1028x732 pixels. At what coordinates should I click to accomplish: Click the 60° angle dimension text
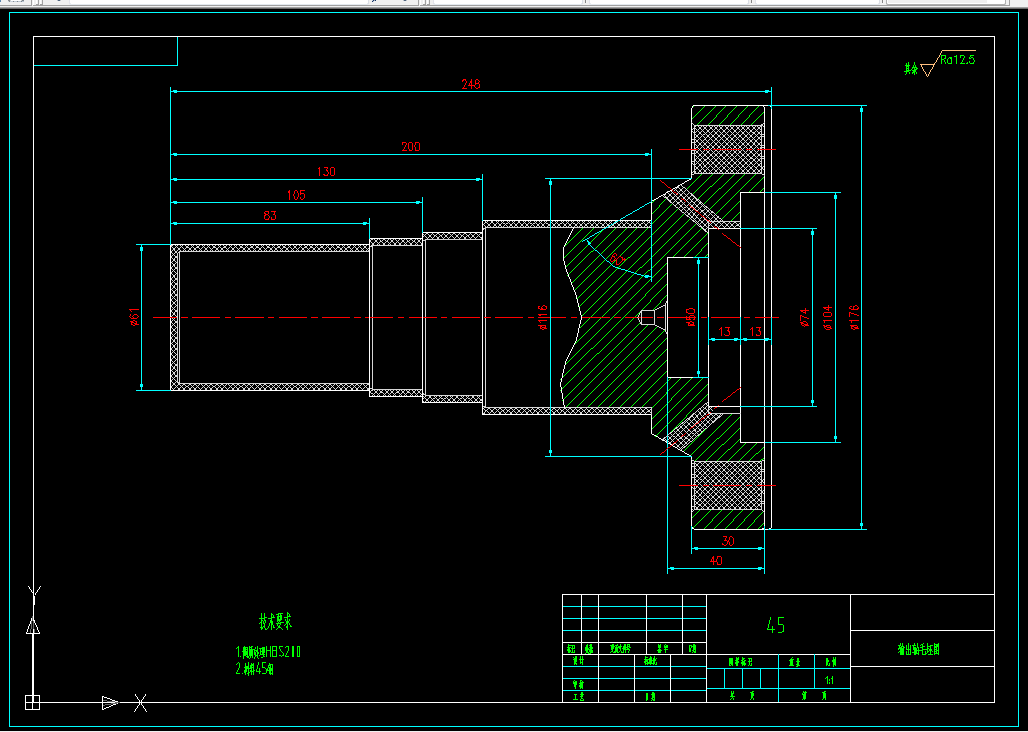pos(617,259)
